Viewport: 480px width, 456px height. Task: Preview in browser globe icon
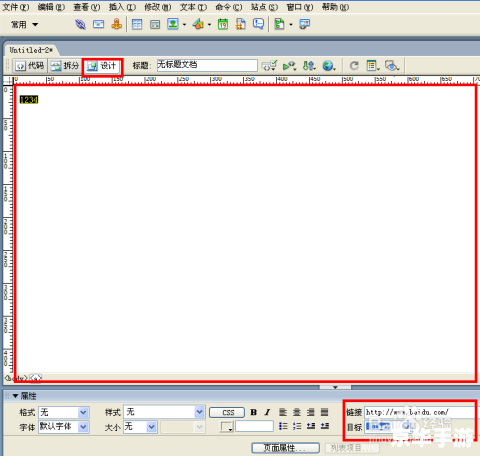pos(328,66)
